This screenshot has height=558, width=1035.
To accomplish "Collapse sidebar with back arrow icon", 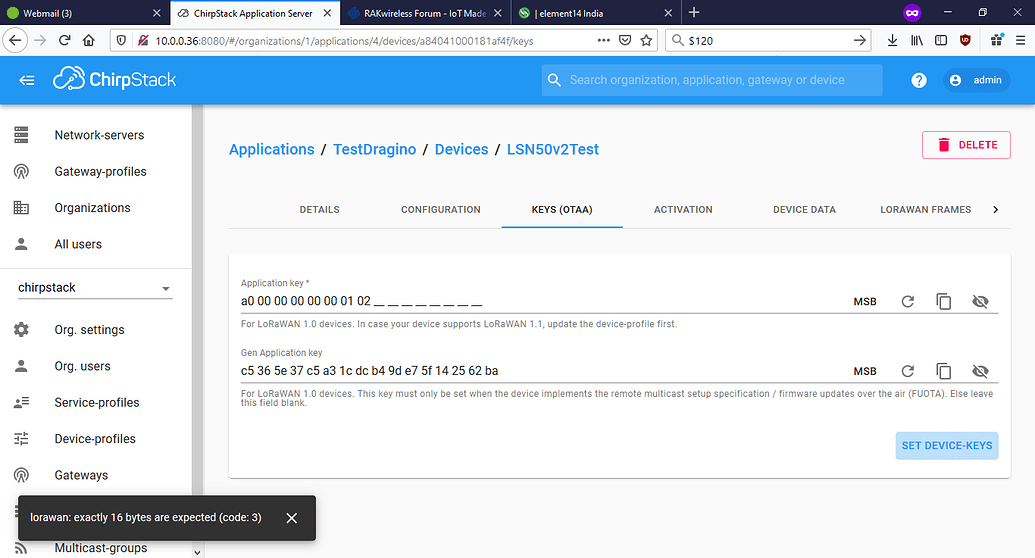I will 27,80.
